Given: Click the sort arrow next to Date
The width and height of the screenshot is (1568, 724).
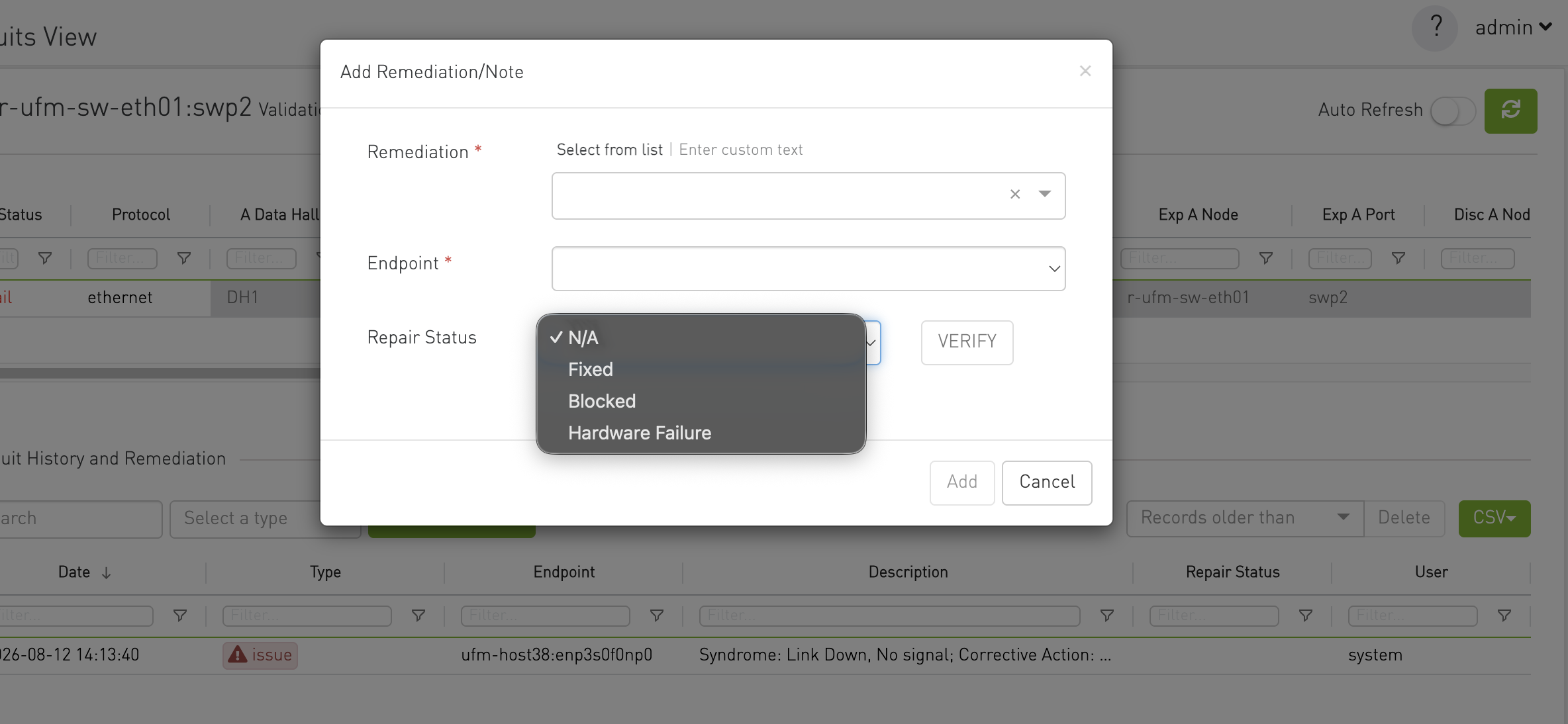Looking at the screenshot, I should pos(106,573).
